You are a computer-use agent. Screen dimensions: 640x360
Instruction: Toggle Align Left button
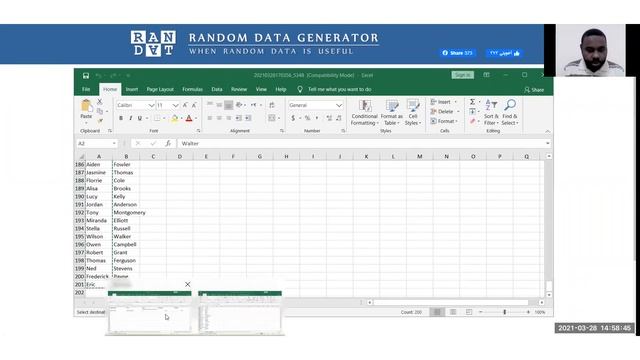click(210, 118)
